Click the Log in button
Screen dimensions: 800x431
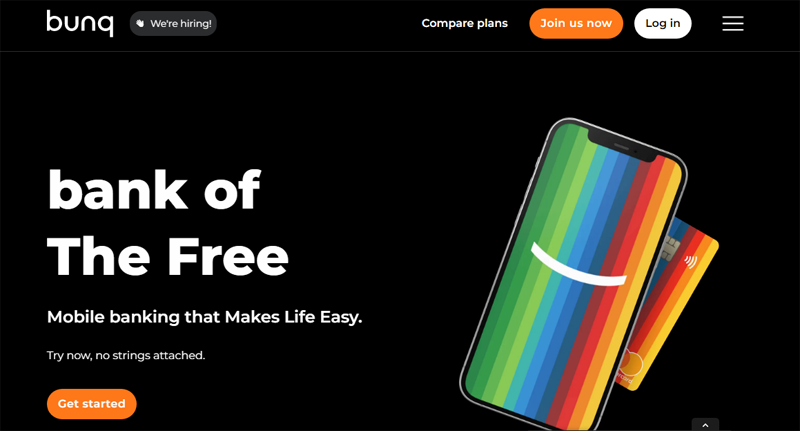663,23
